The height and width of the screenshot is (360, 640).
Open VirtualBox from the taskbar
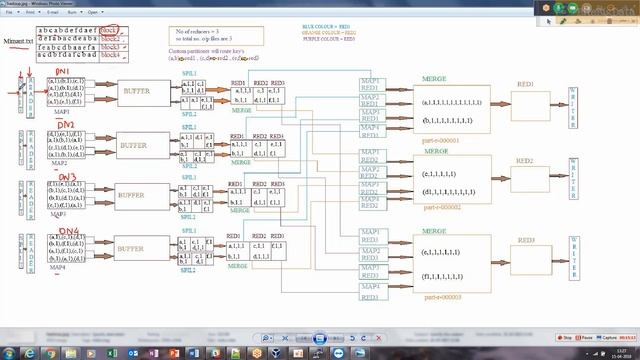pos(277,353)
